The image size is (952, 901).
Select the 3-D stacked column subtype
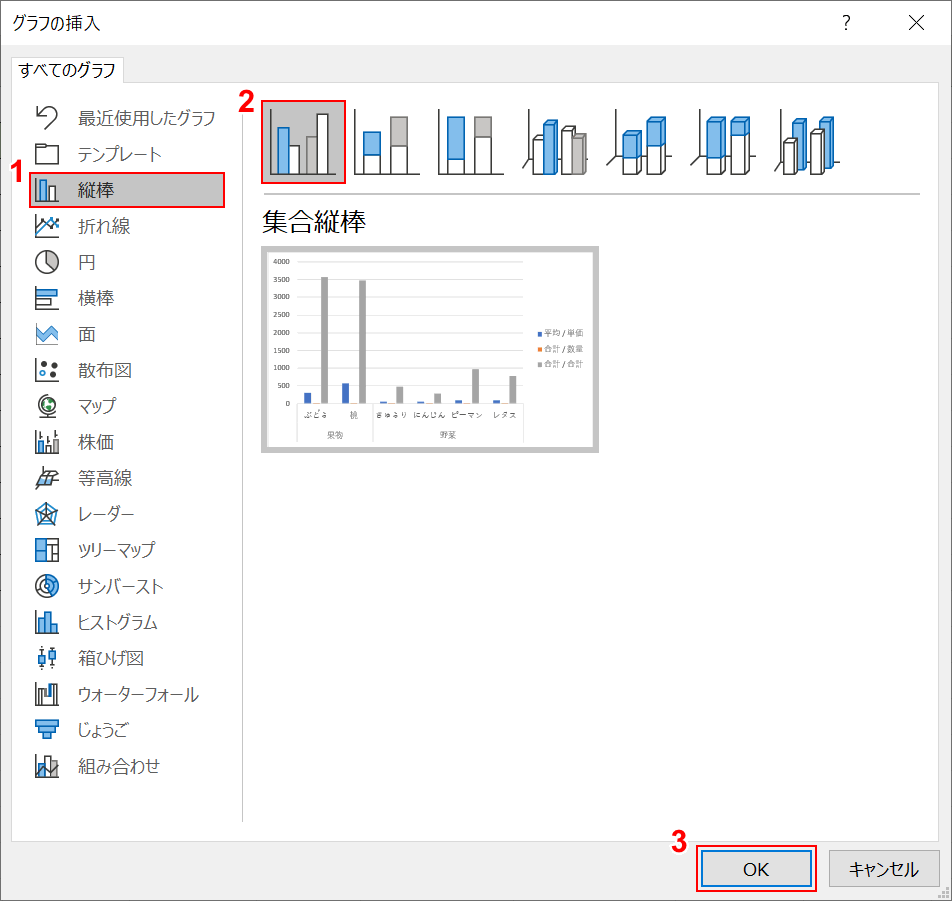(640, 143)
